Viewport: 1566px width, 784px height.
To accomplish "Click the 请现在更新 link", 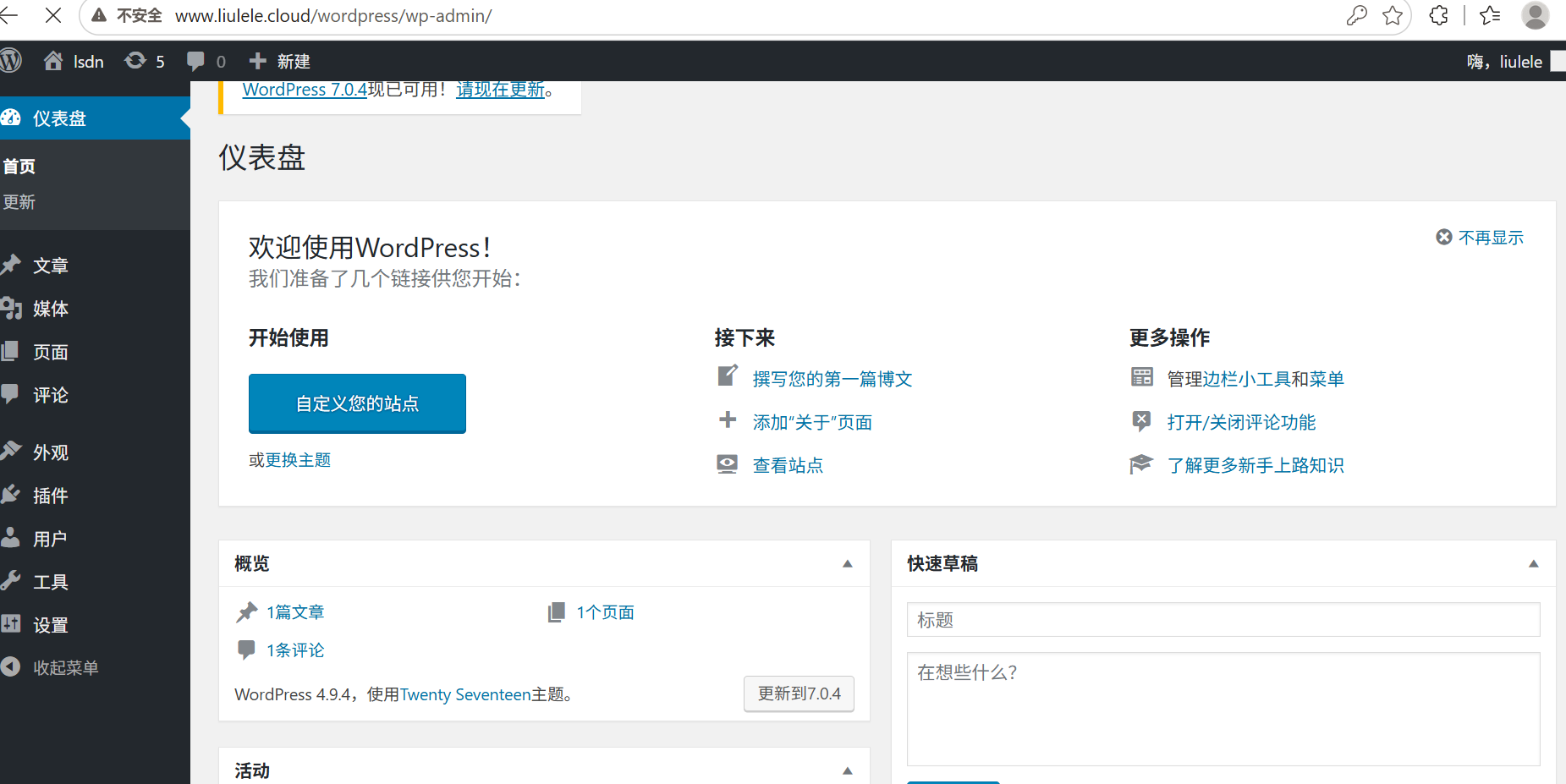I will (x=501, y=90).
